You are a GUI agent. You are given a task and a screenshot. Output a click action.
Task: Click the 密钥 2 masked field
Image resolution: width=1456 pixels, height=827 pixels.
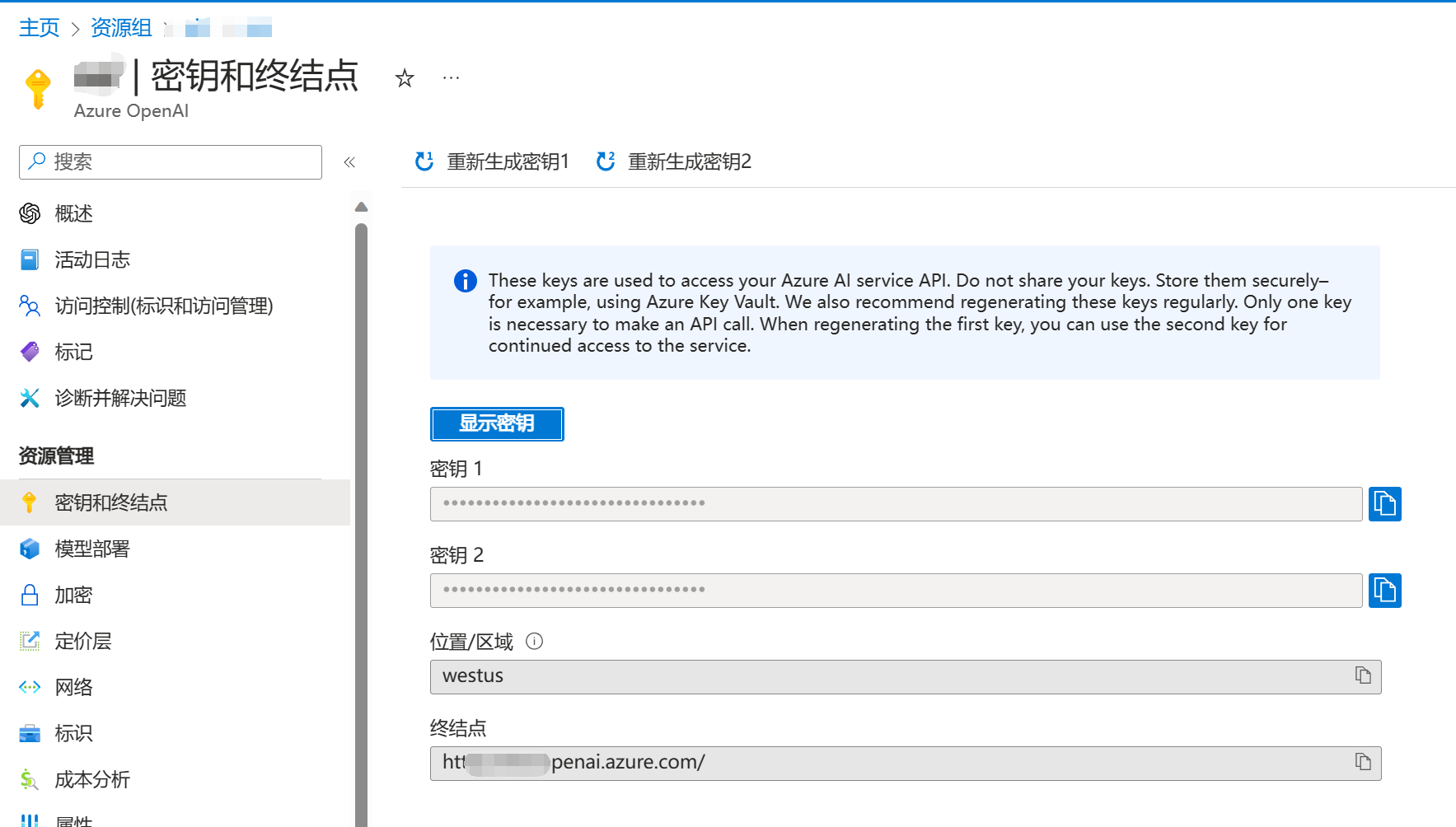(x=896, y=591)
